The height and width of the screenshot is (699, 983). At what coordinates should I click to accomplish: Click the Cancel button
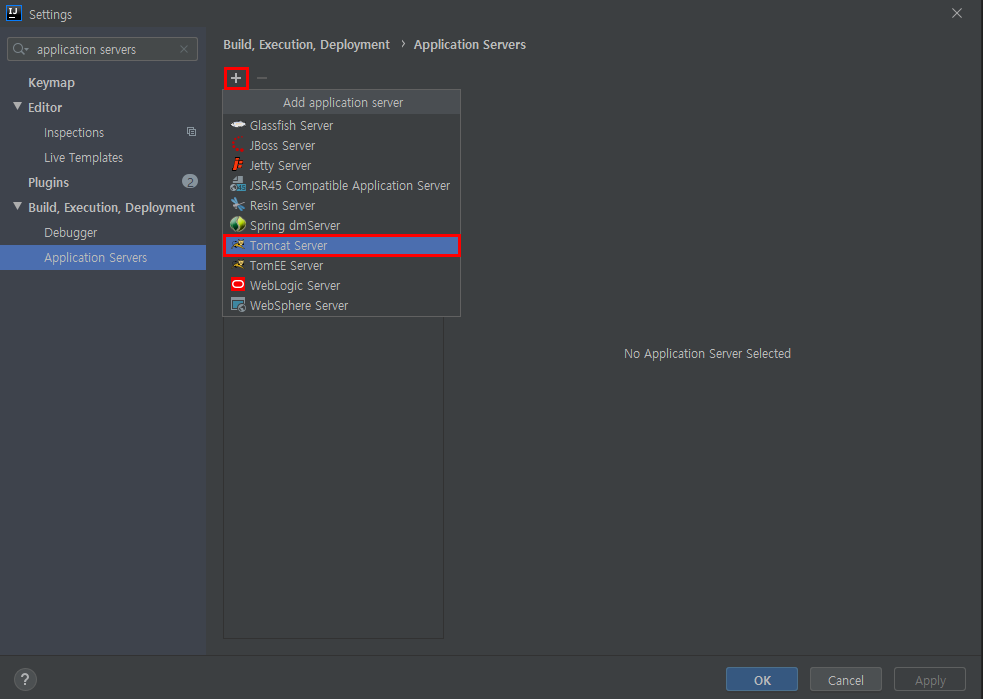coord(846,680)
